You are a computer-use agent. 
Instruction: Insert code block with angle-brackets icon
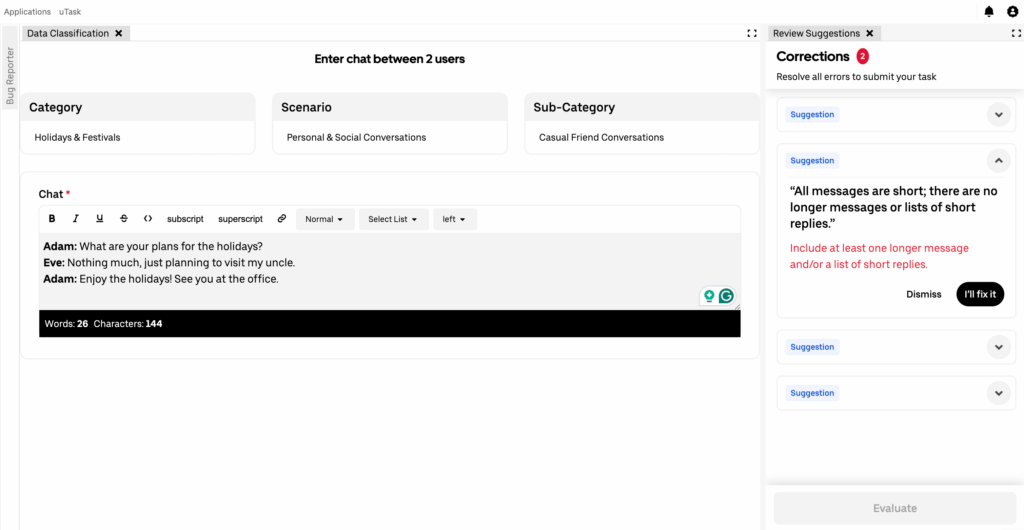[x=147, y=219]
